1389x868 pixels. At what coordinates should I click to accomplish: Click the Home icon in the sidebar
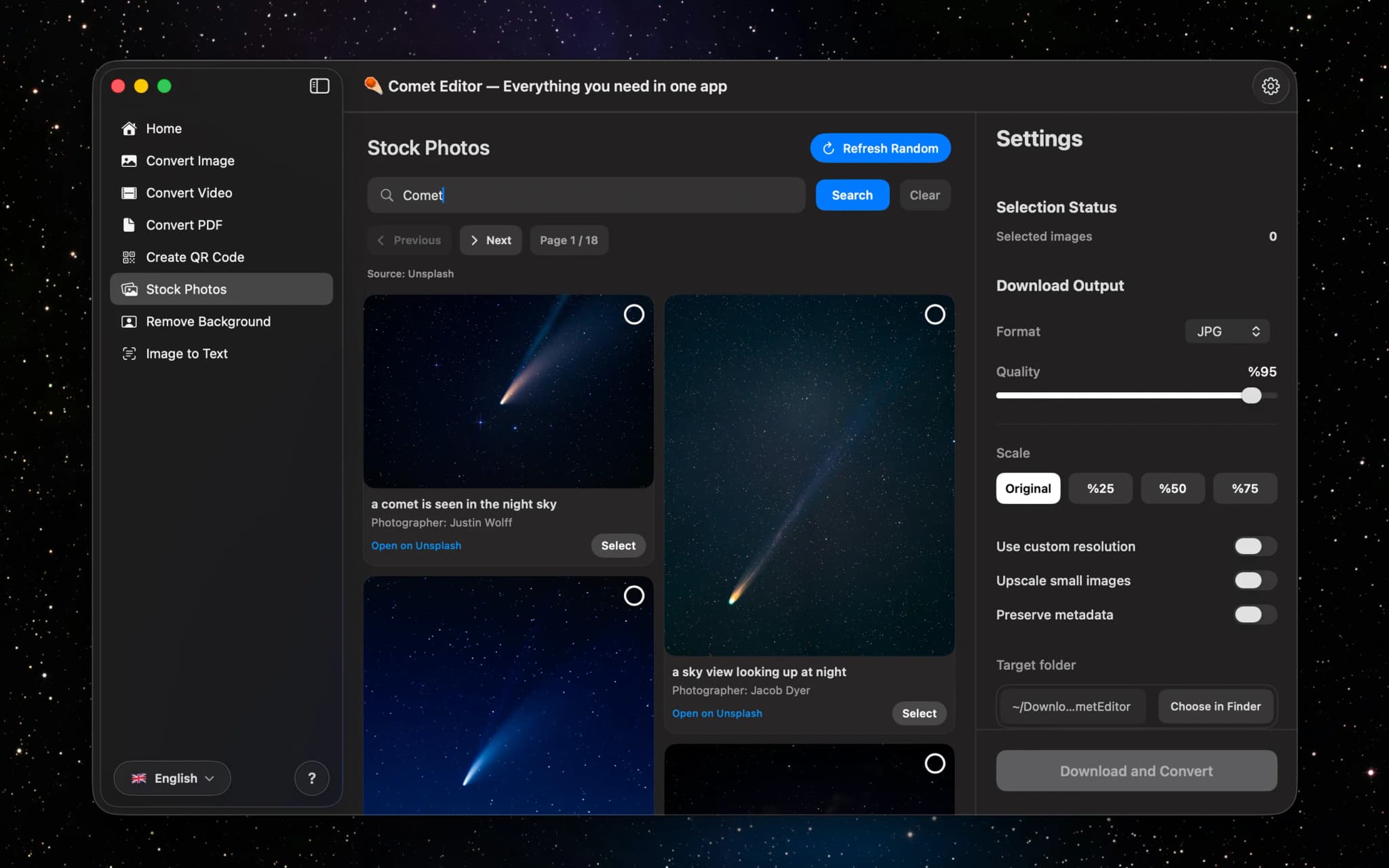(129, 128)
